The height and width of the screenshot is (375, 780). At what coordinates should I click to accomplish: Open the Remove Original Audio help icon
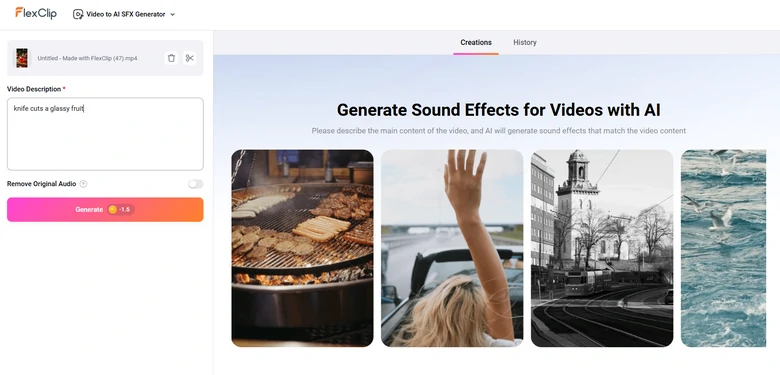[x=84, y=184]
